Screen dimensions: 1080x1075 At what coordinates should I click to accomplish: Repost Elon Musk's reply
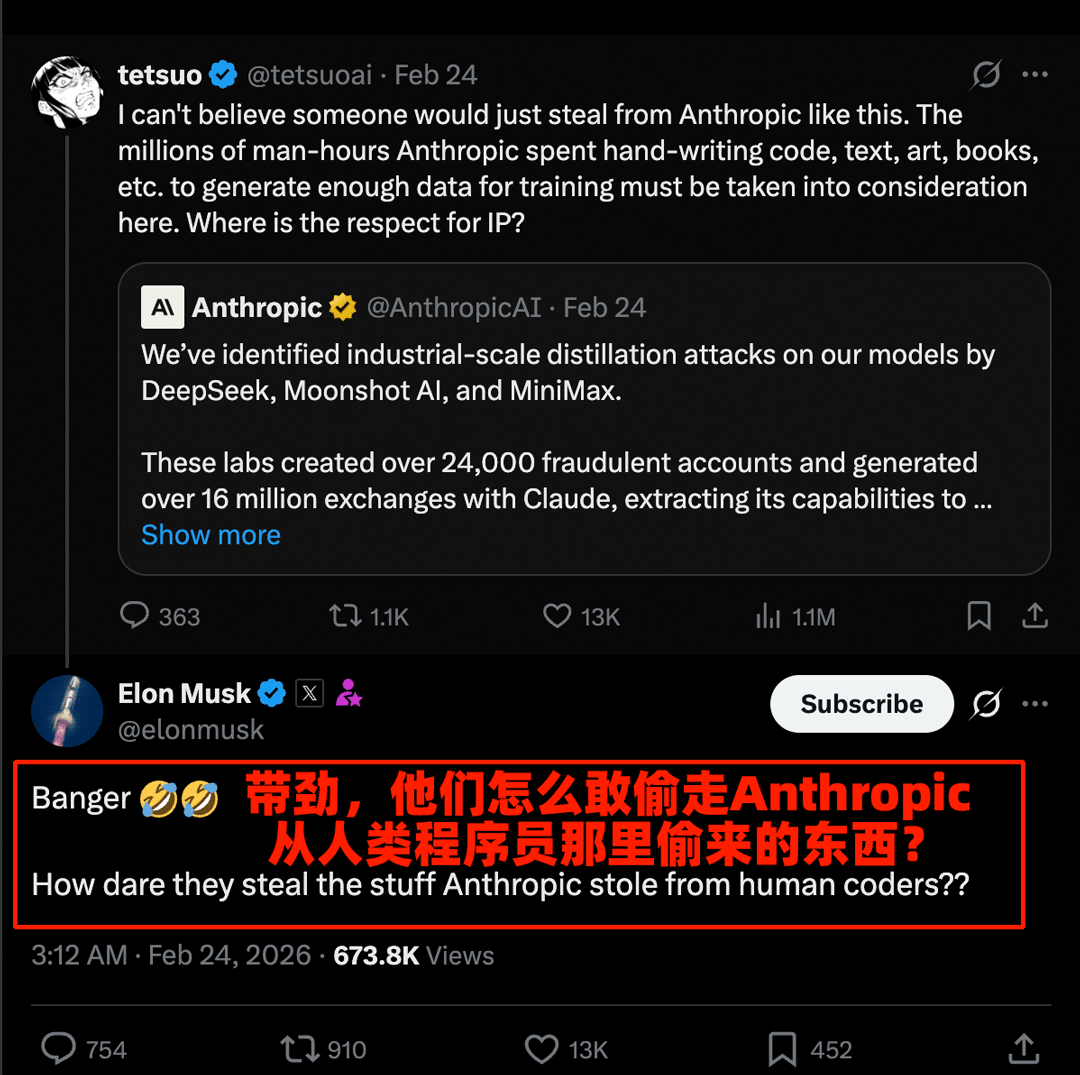pyautogui.click(x=298, y=1048)
